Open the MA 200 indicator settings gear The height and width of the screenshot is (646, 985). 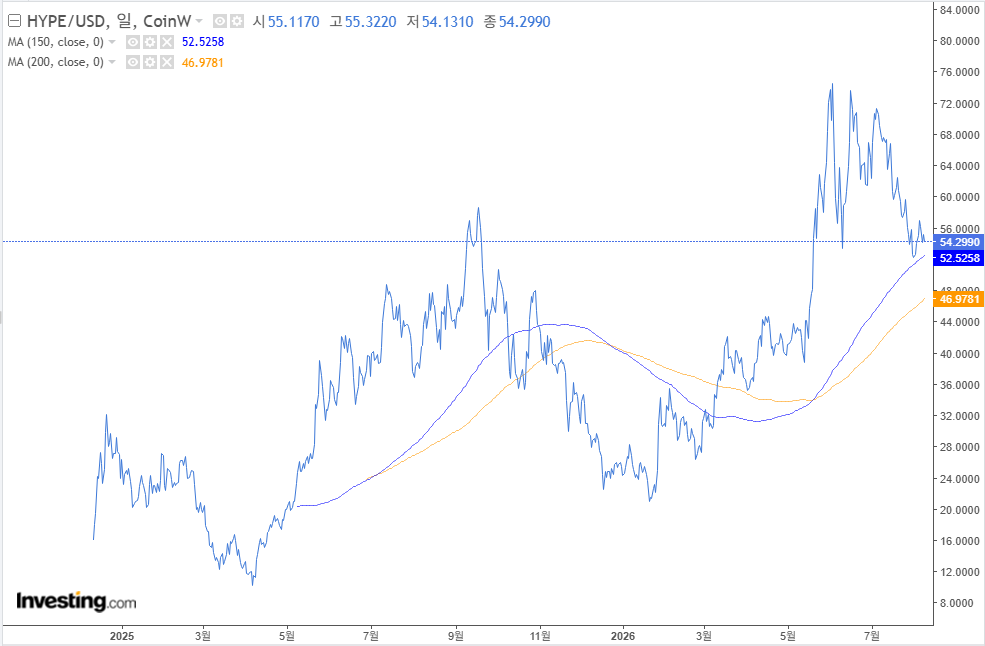(150, 62)
